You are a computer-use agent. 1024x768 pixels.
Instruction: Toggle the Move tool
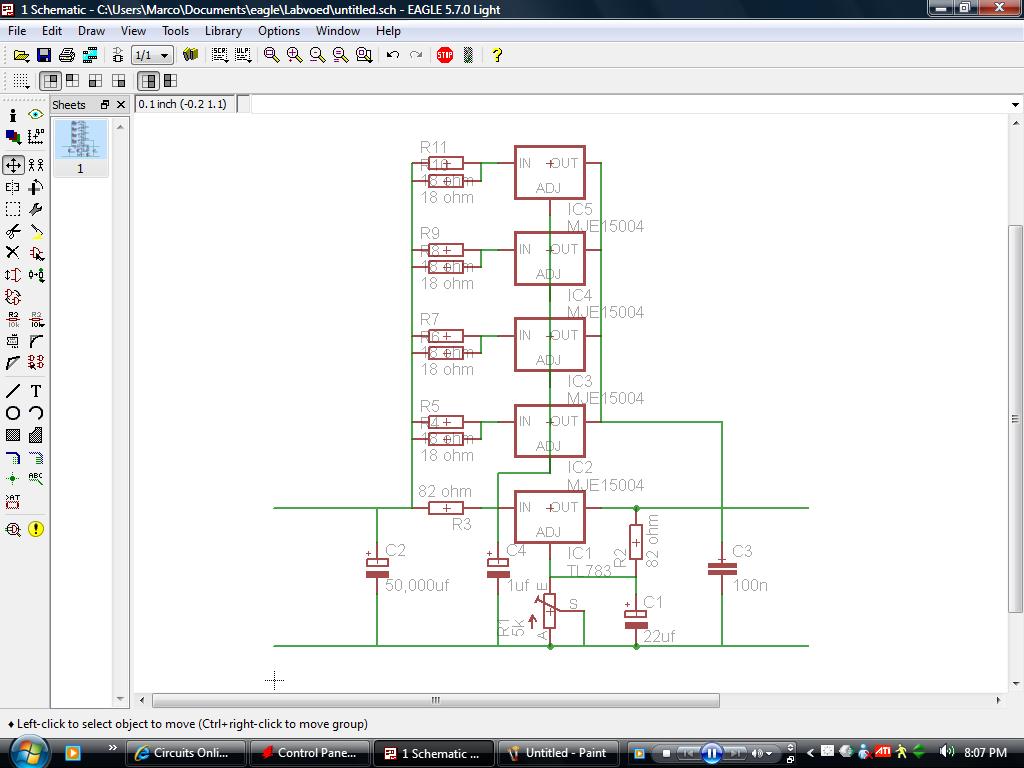pos(13,165)
